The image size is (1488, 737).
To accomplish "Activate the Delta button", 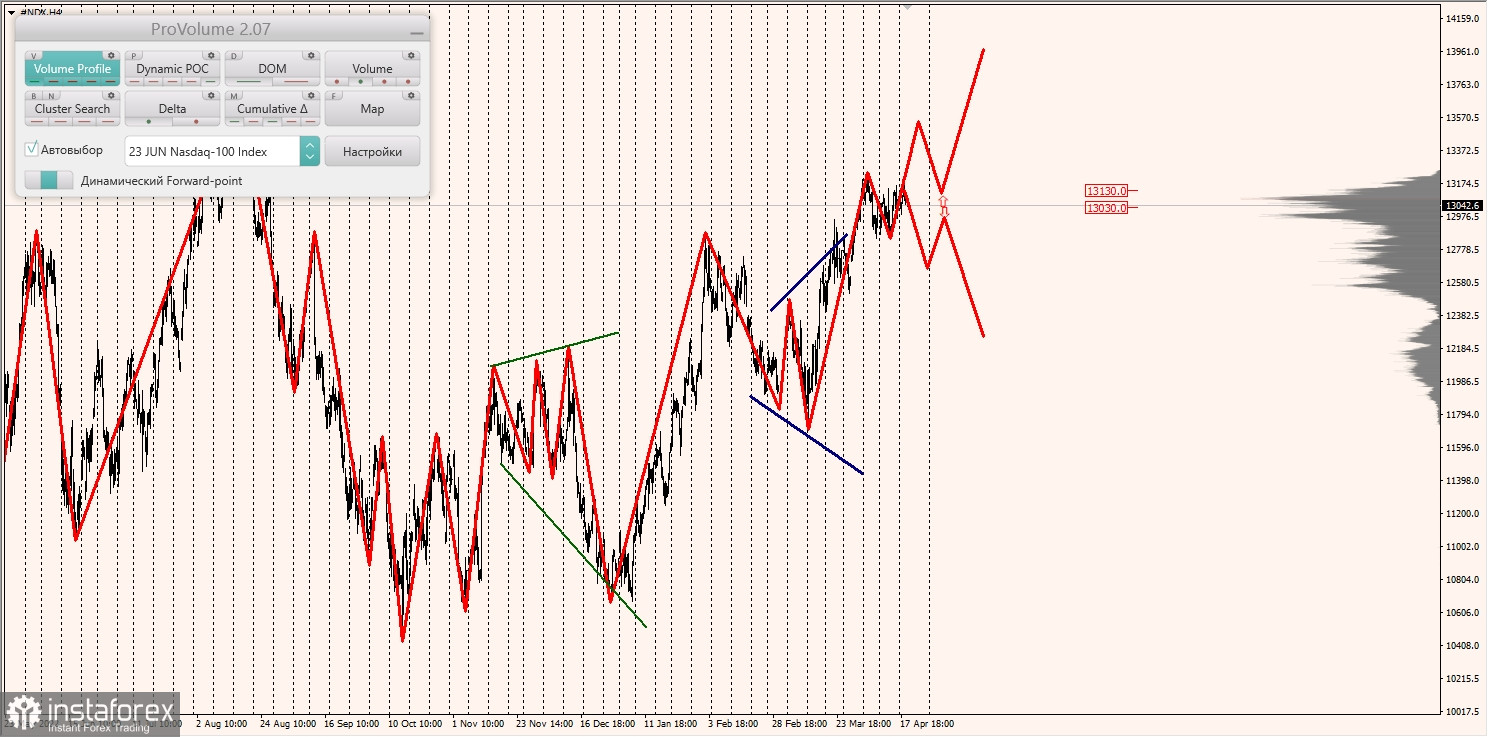I will [172, 108].
